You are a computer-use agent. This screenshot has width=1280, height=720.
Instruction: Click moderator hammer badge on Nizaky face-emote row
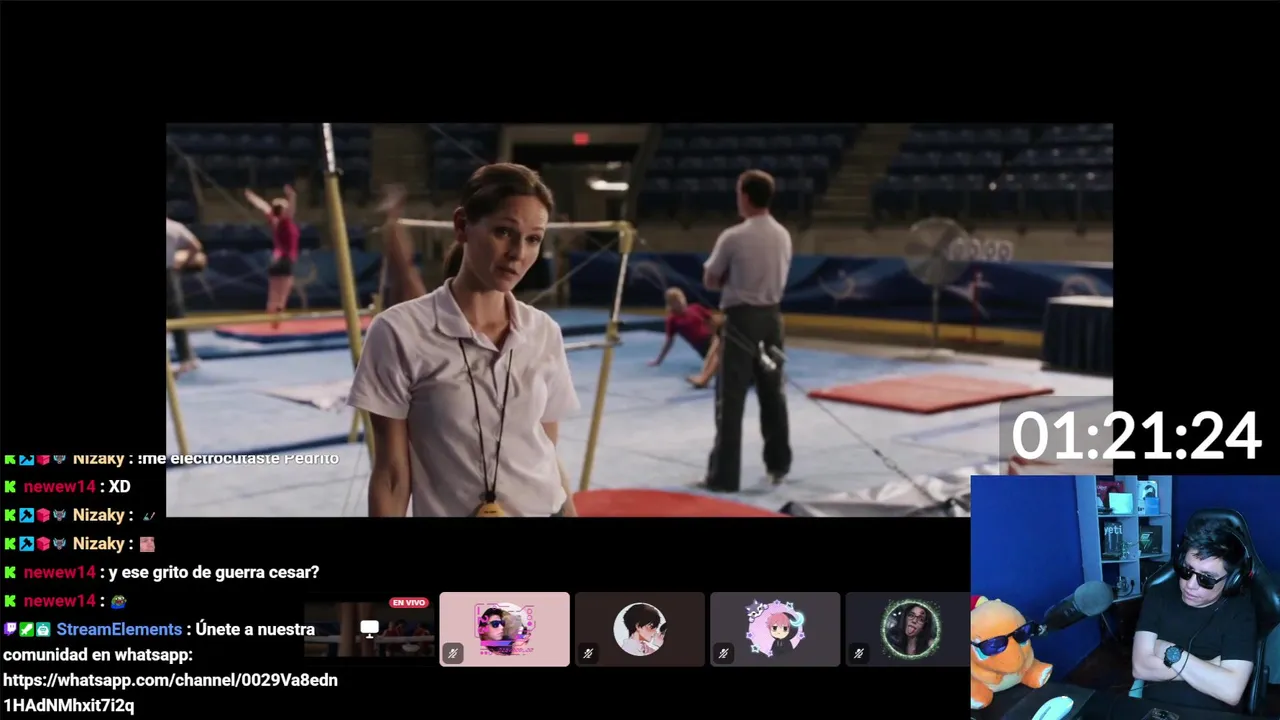coord(27,544)
